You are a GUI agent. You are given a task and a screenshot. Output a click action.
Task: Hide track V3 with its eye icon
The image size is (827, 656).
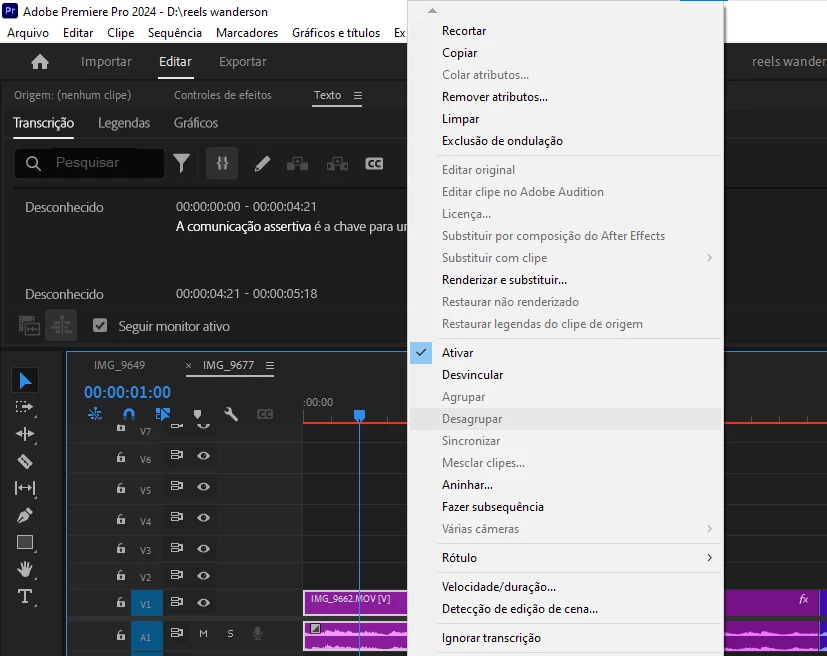click(x=204, y=549)
